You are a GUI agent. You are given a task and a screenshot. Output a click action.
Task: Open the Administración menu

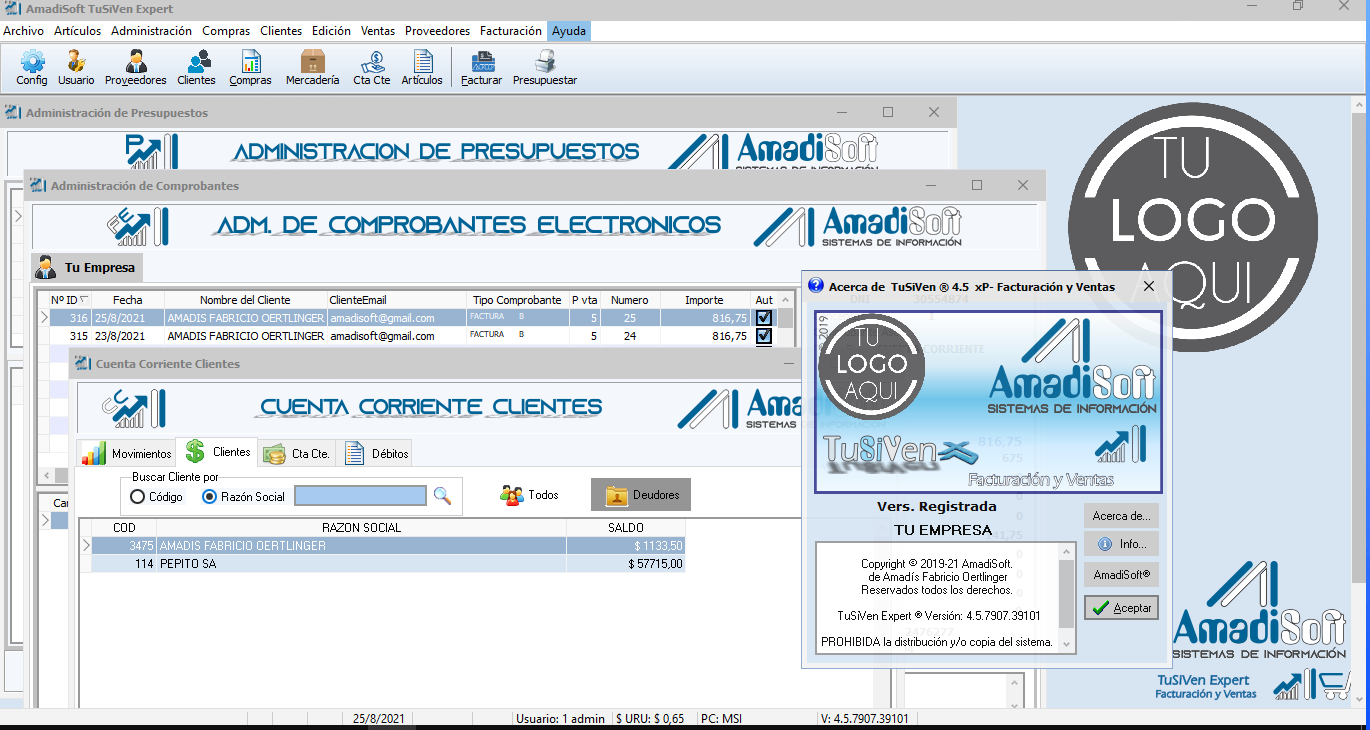tap(152, 31)
